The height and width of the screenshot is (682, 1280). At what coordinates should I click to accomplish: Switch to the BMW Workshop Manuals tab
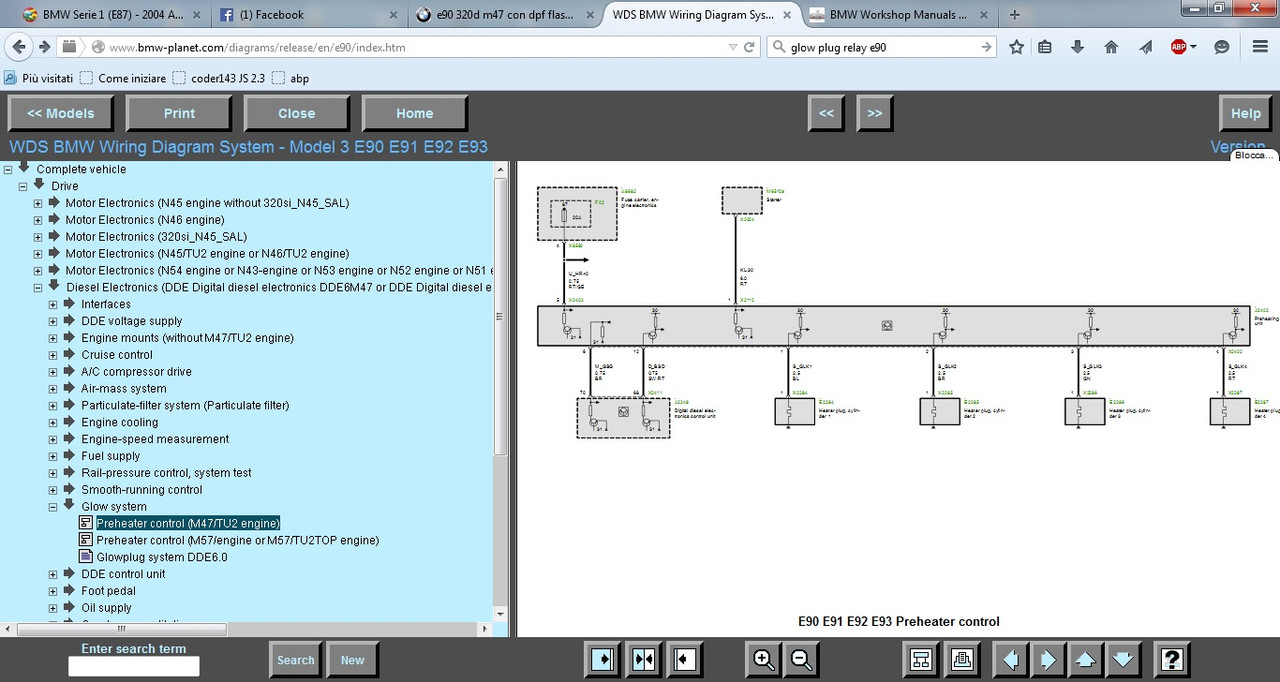coord(898,15)
